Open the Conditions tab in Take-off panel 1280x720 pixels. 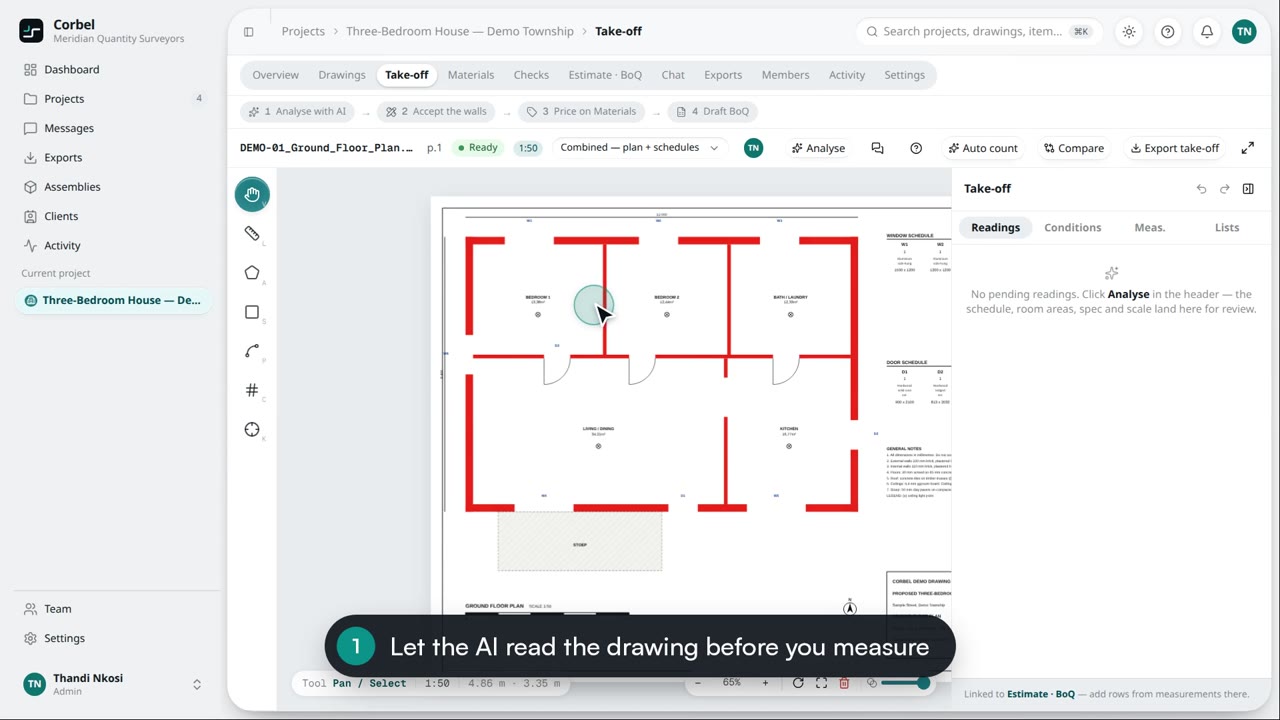pyautogui.click(x=1072, y=228)
